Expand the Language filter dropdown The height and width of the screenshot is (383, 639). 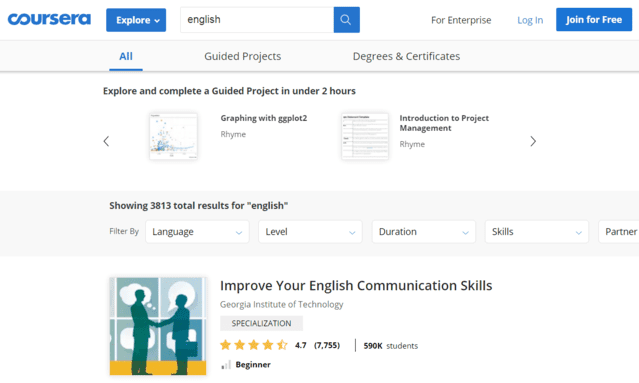(197, 232)
